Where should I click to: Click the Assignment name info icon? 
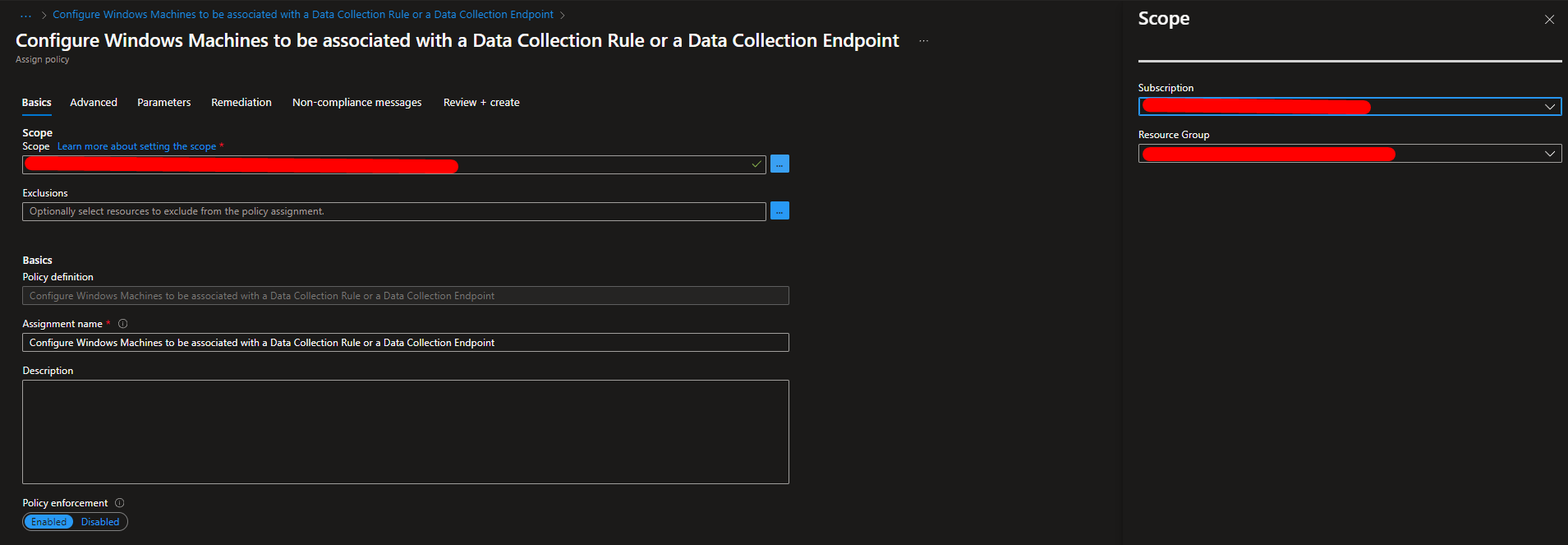pyautogui.click(x=123, y=324)
